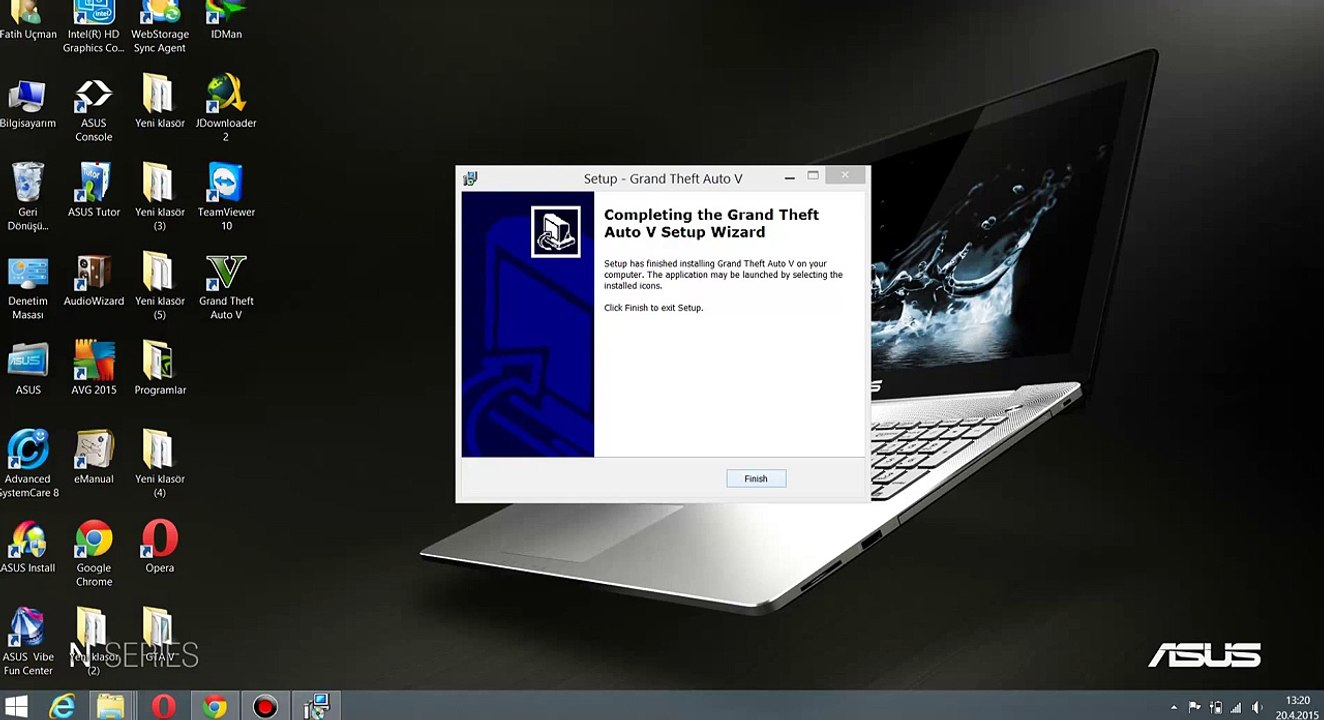
Task: Select the Google Chrome desktop shortcut
Action: point(94,554)
